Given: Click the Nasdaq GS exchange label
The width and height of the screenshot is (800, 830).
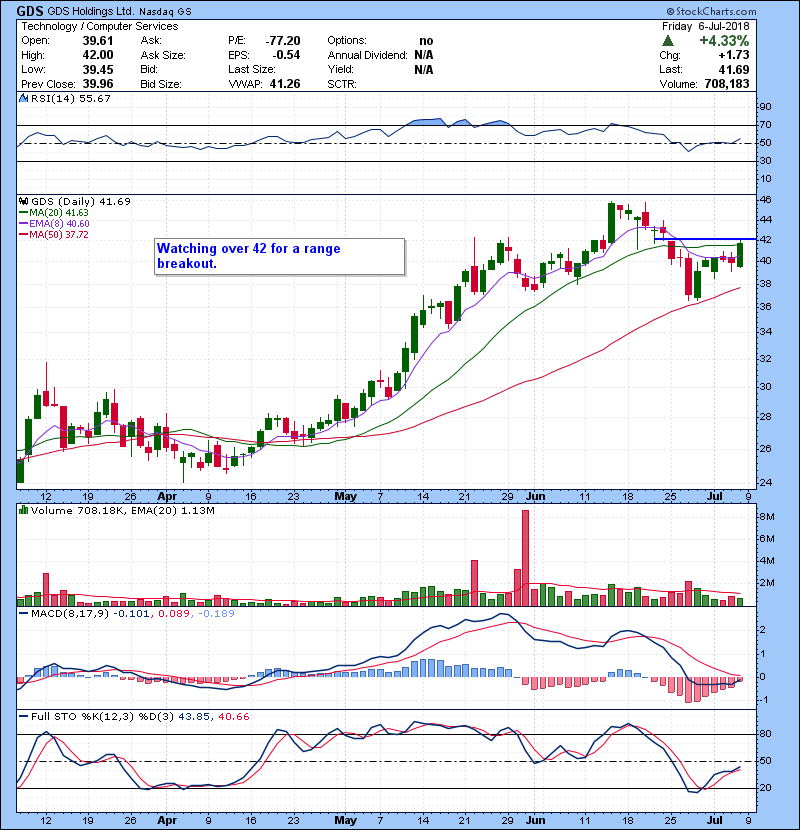Looking at the screenshot, I should click(x=166, y=12).
